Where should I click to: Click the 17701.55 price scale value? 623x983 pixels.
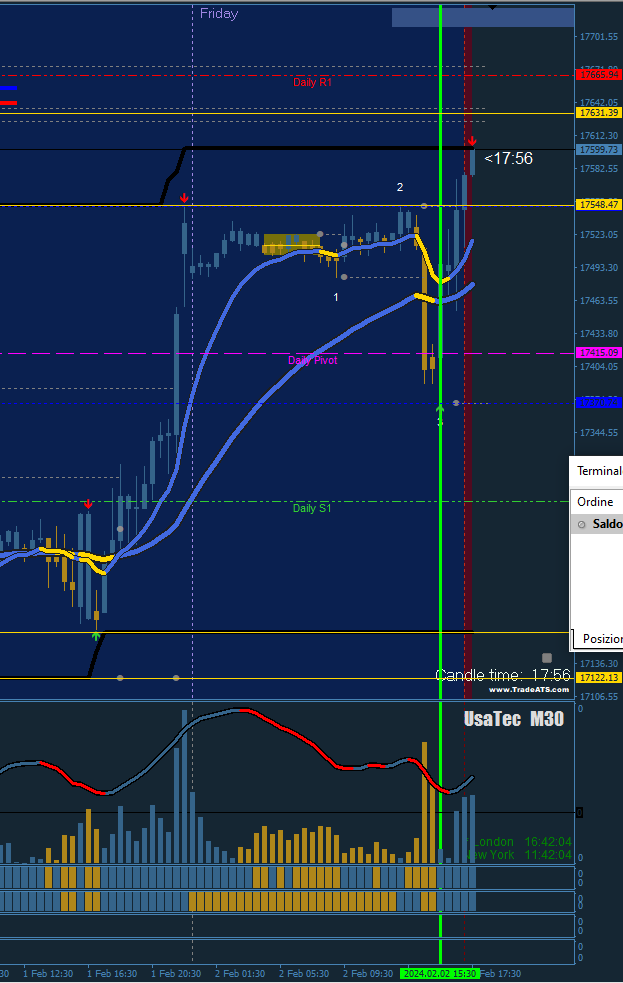[599, 37]
